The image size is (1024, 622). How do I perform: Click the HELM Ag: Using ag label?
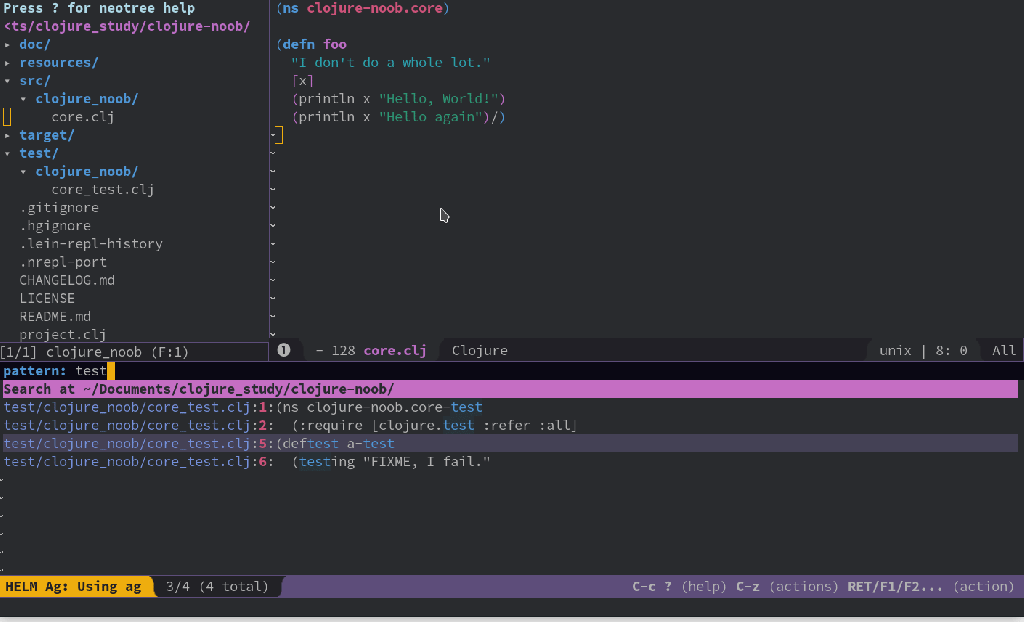pos(74,586)
